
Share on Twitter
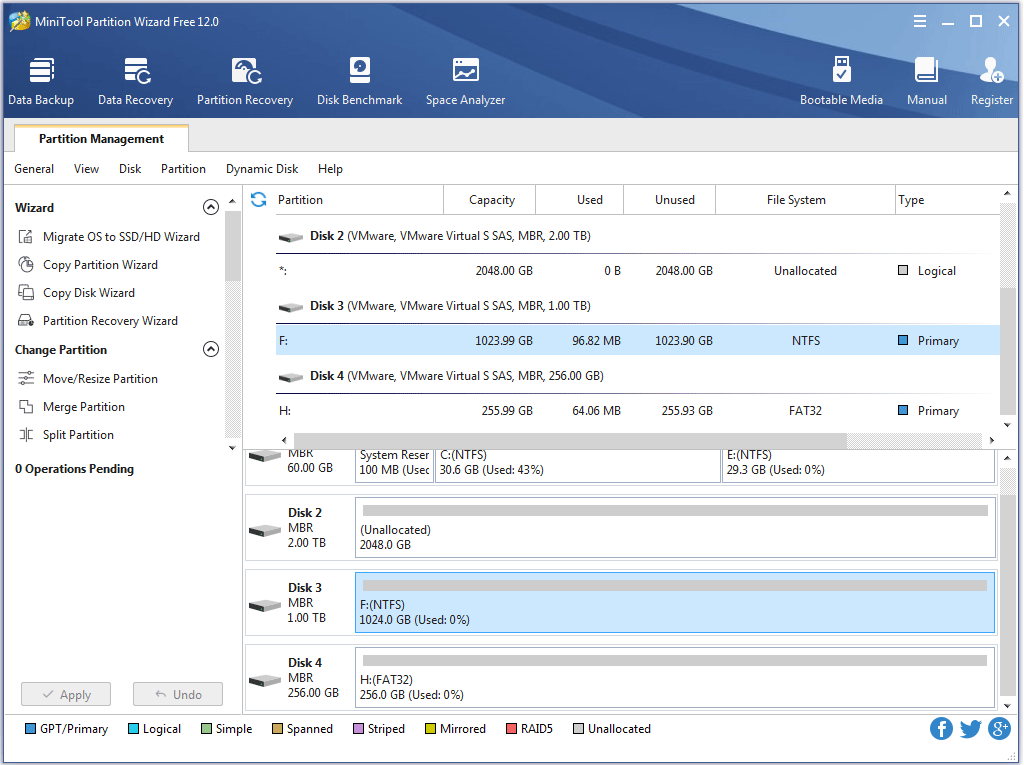970,728
